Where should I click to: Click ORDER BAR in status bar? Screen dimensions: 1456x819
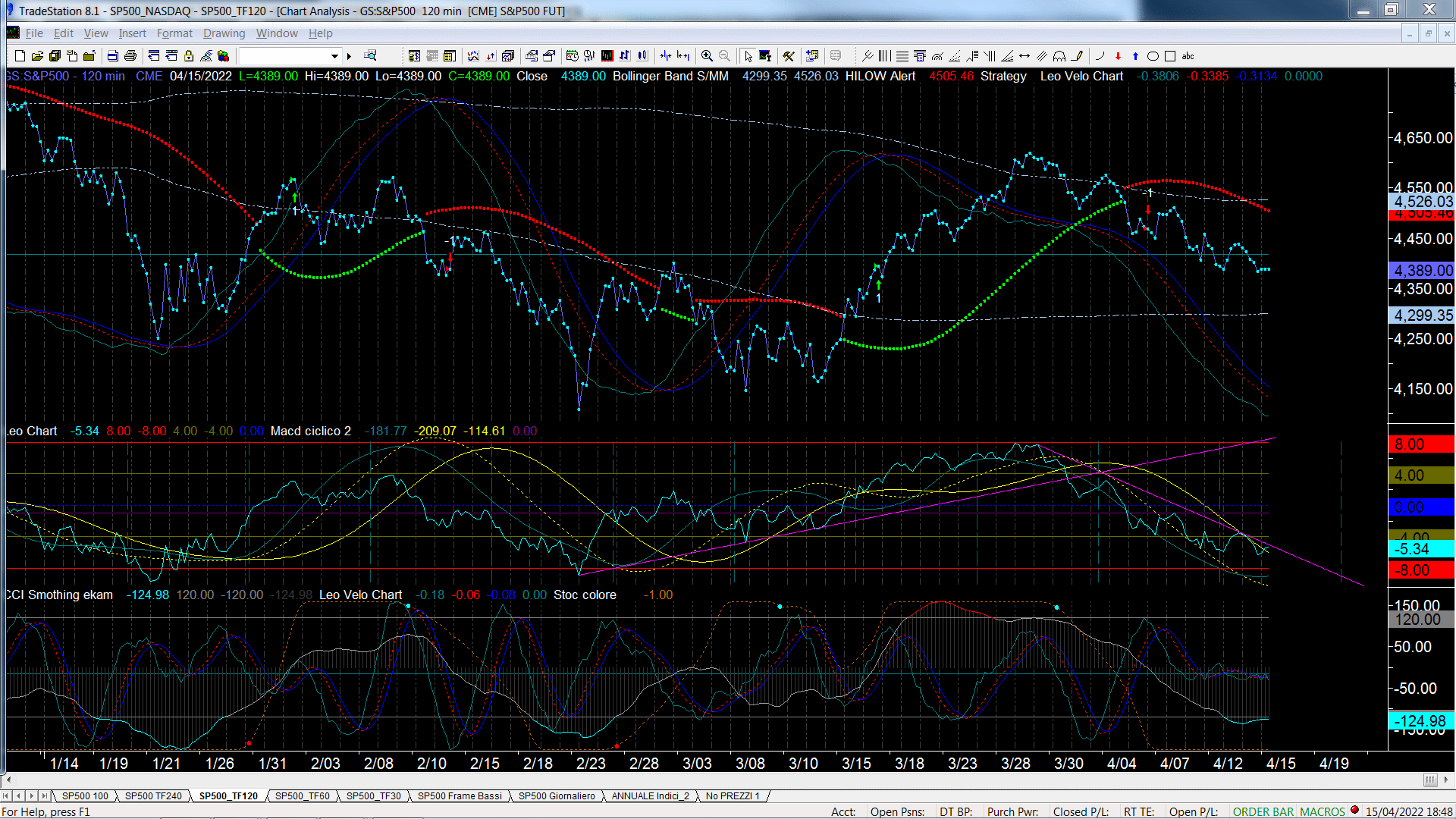pos(1263,811)
